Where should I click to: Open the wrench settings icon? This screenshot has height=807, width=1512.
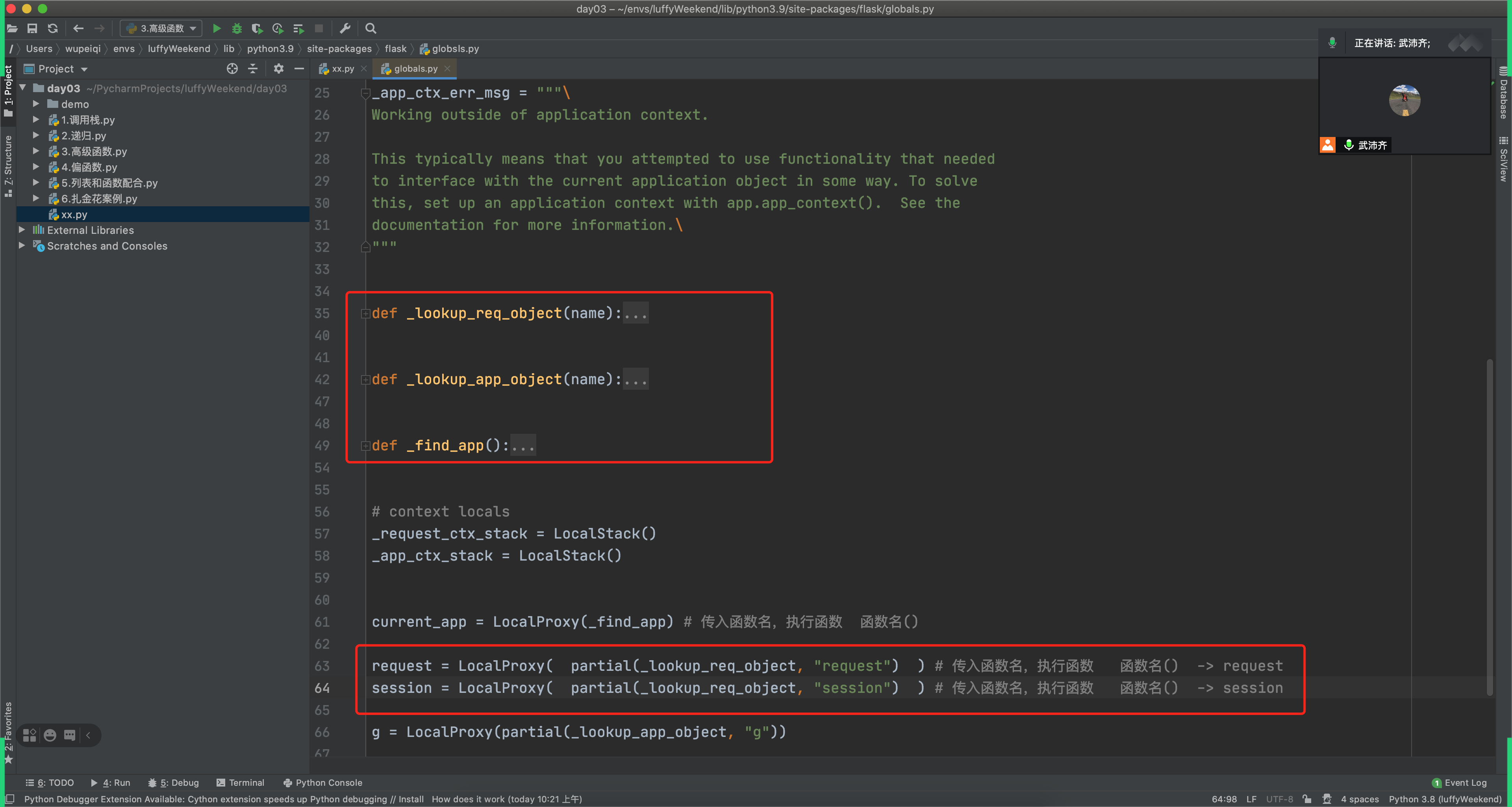point(345,28)
